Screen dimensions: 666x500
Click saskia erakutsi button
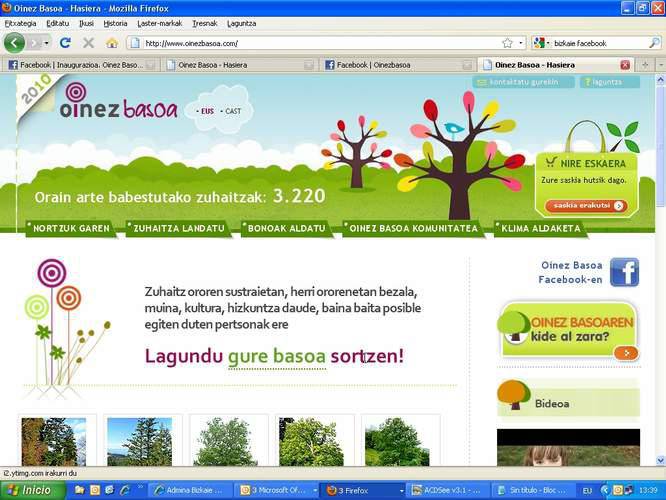[x=586, y=206]
